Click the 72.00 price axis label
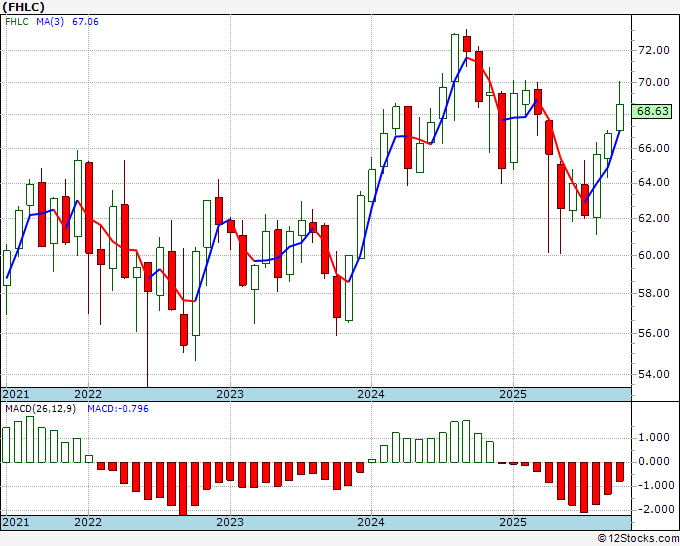 point(654,50)
